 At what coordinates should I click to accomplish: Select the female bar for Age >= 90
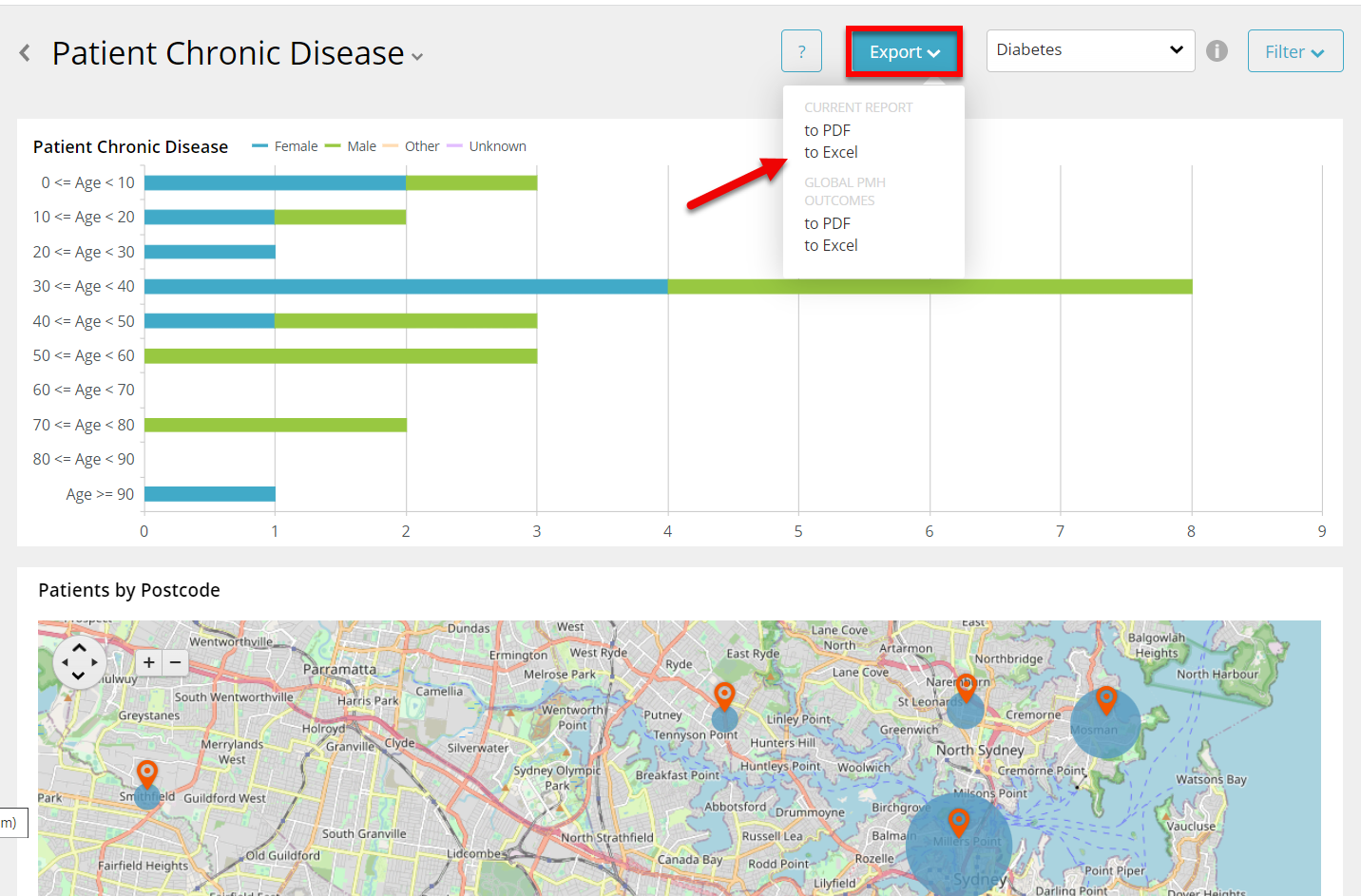click(x=209, y=494)
